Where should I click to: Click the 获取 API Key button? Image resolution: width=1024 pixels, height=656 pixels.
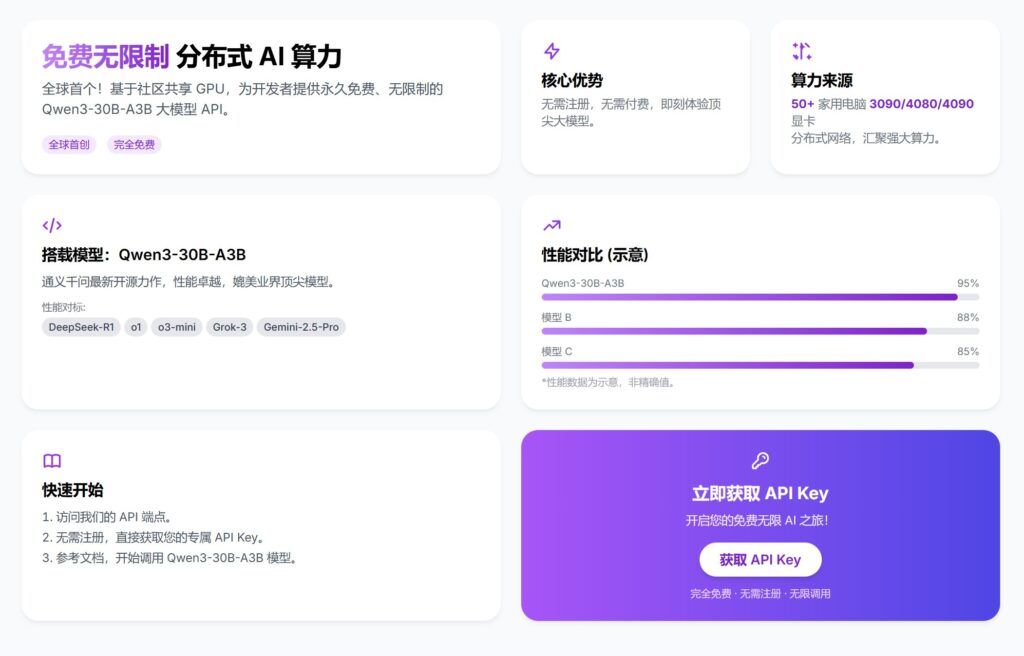(760, 559)
